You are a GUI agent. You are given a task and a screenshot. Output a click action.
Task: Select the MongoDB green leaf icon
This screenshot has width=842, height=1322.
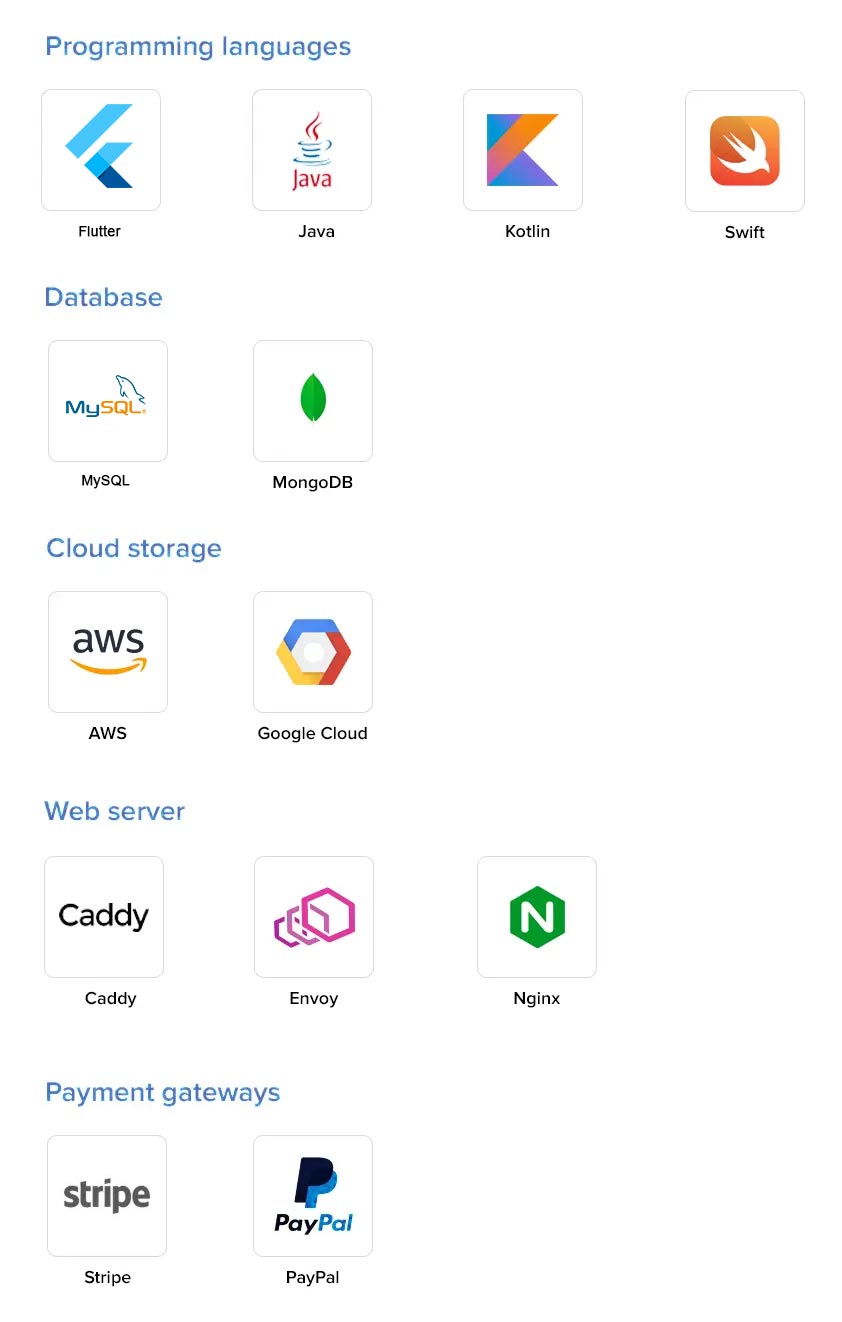pyautogui.click(x=313, y=401)
